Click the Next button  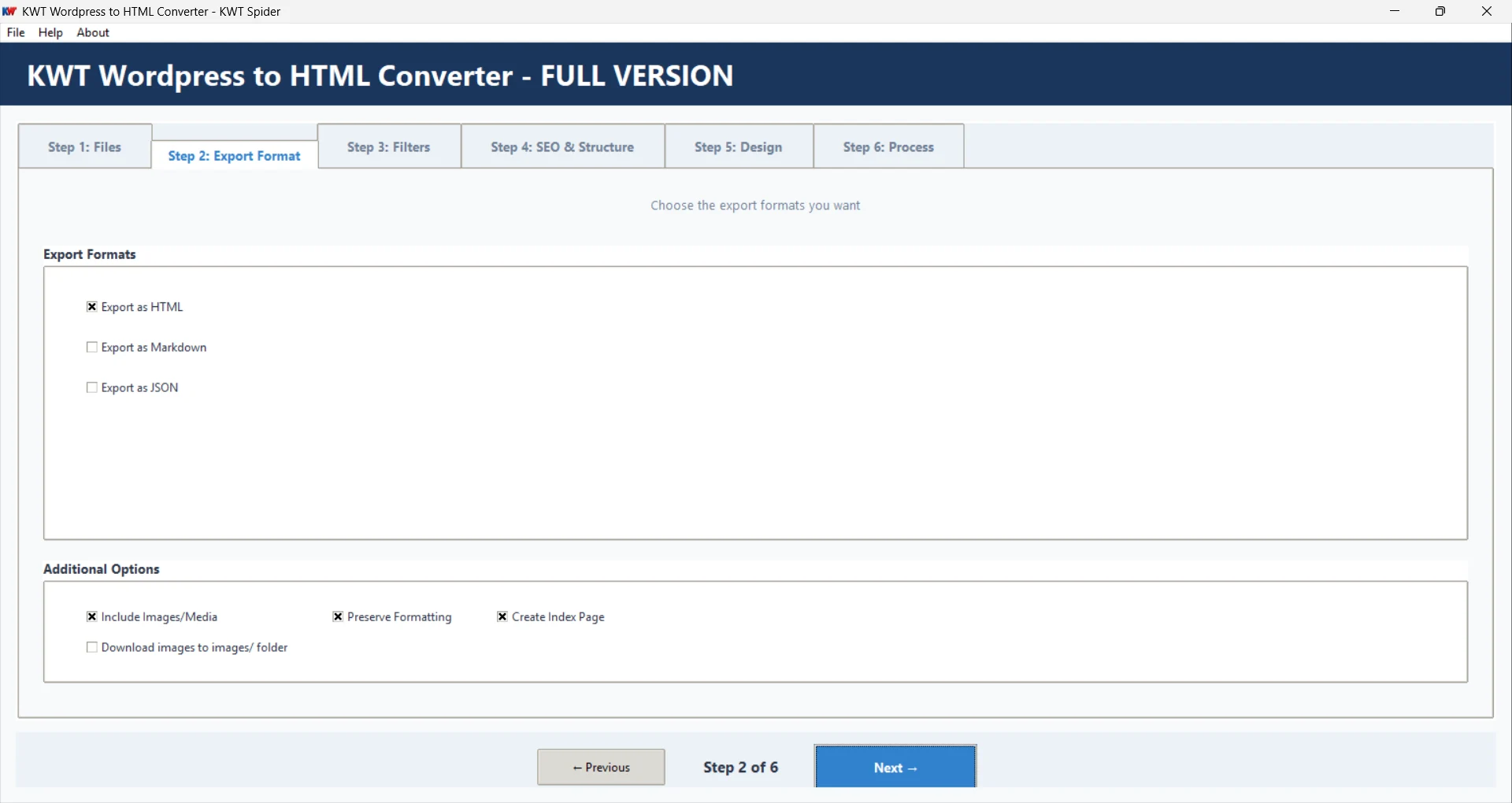point(895,767)
